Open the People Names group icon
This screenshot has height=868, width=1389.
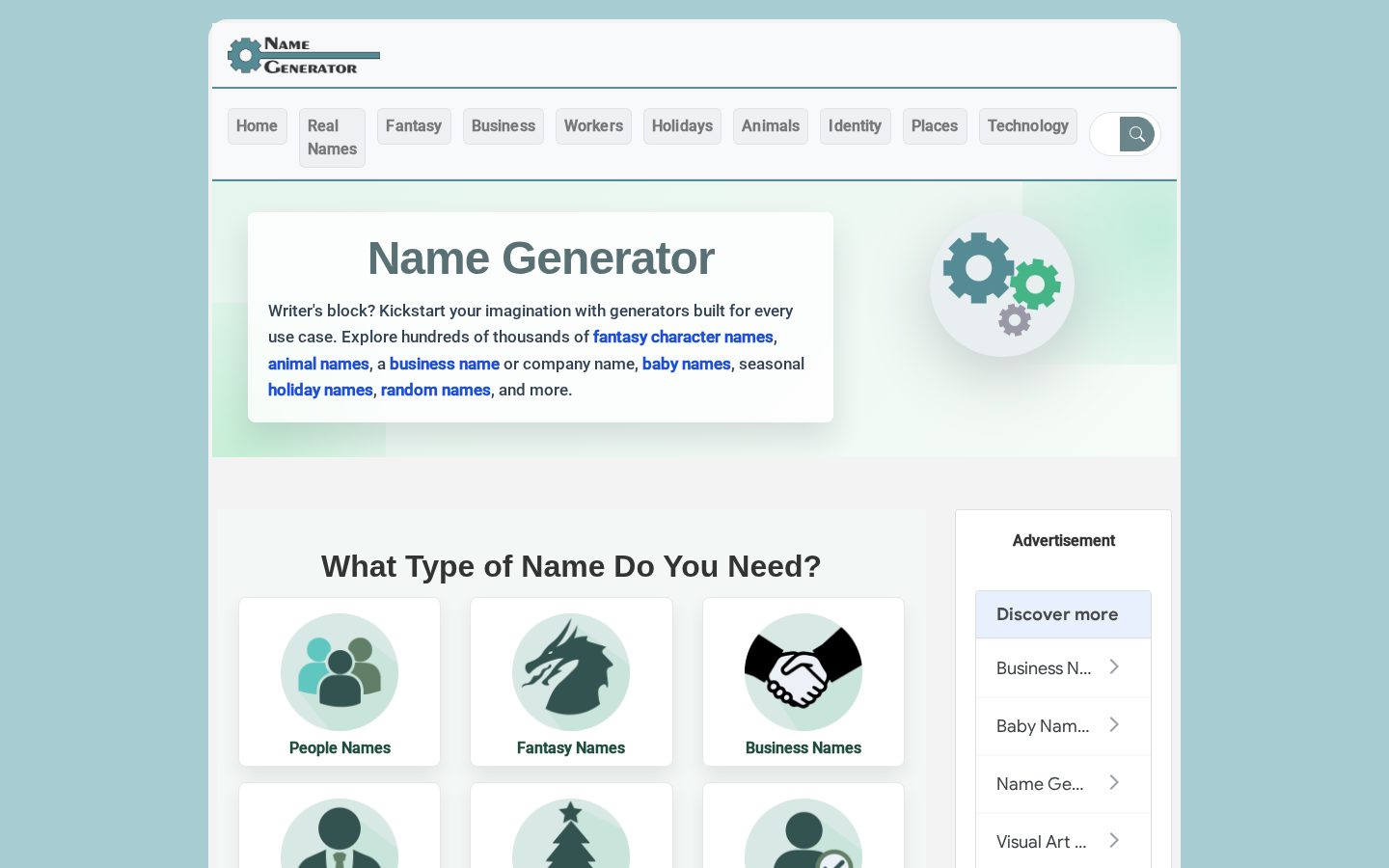340,672
